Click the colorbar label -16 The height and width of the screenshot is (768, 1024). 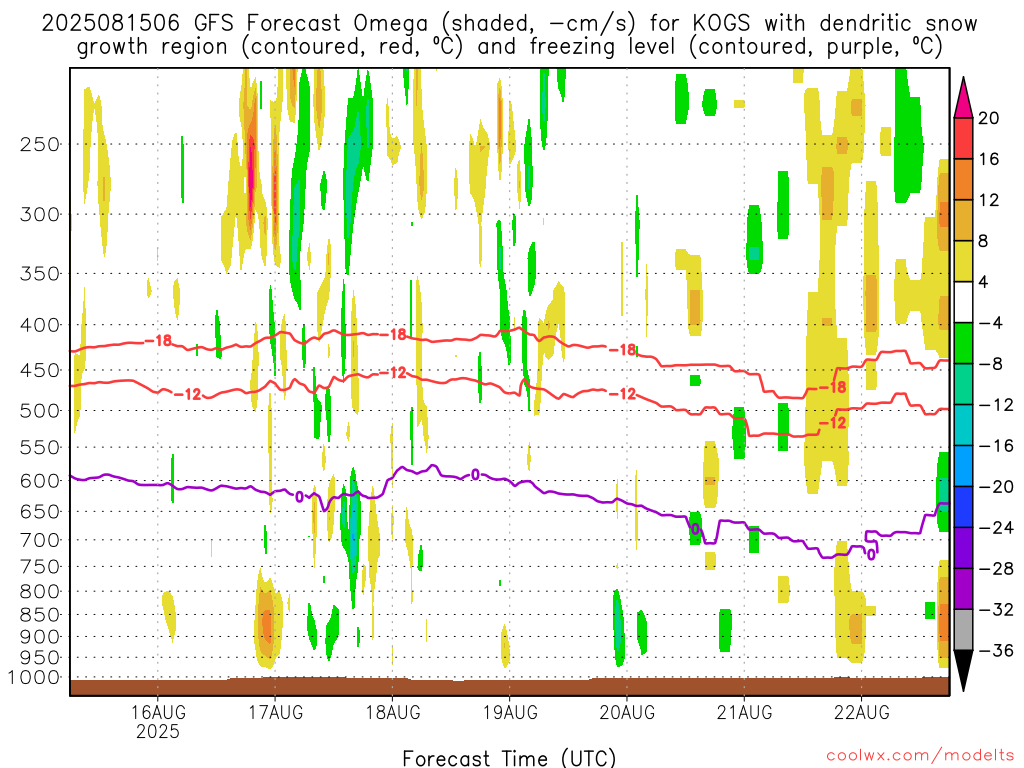pos(996,446)
